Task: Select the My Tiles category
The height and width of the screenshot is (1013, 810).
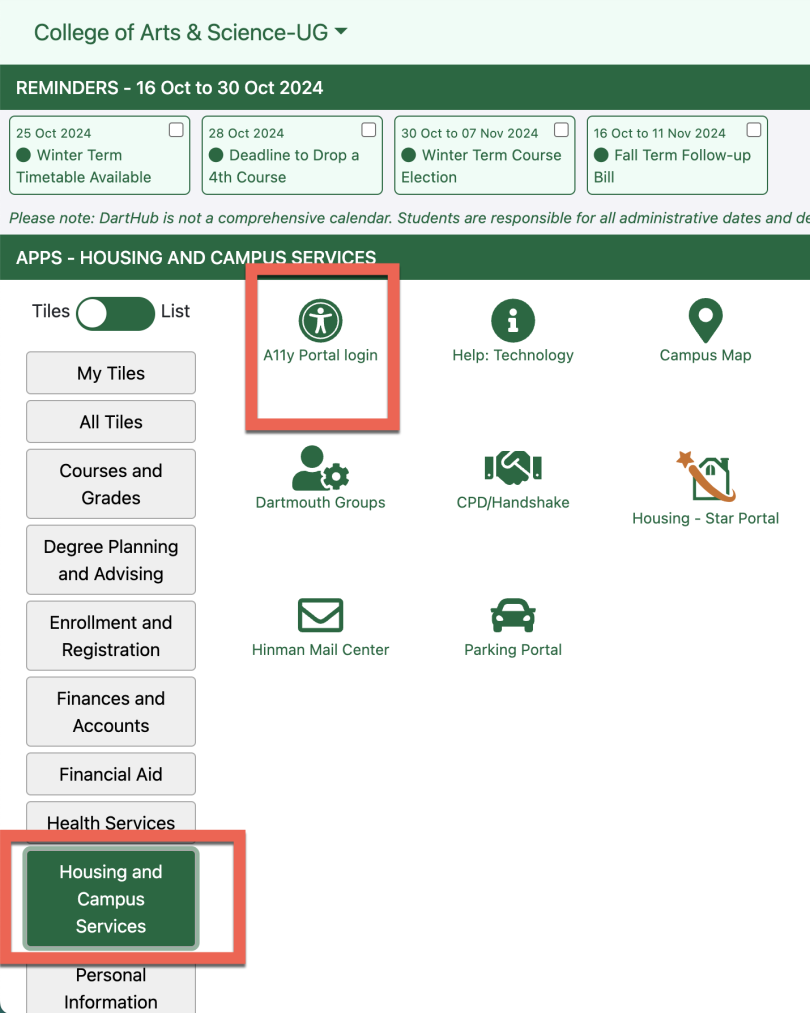Action: [x=111, y=373]
